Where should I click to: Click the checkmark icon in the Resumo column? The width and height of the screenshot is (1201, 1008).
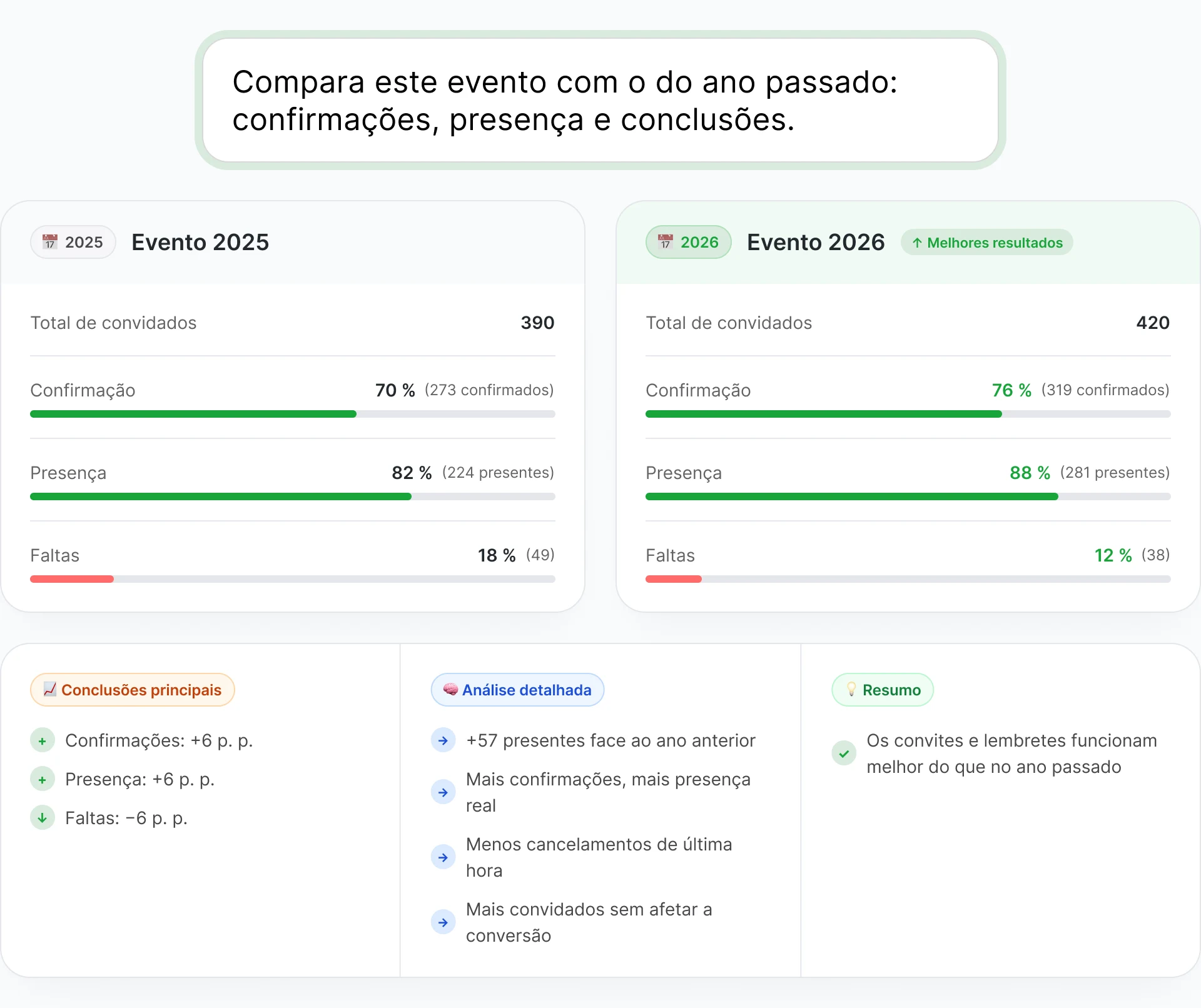pyautogui.click(x=844, y=753)
